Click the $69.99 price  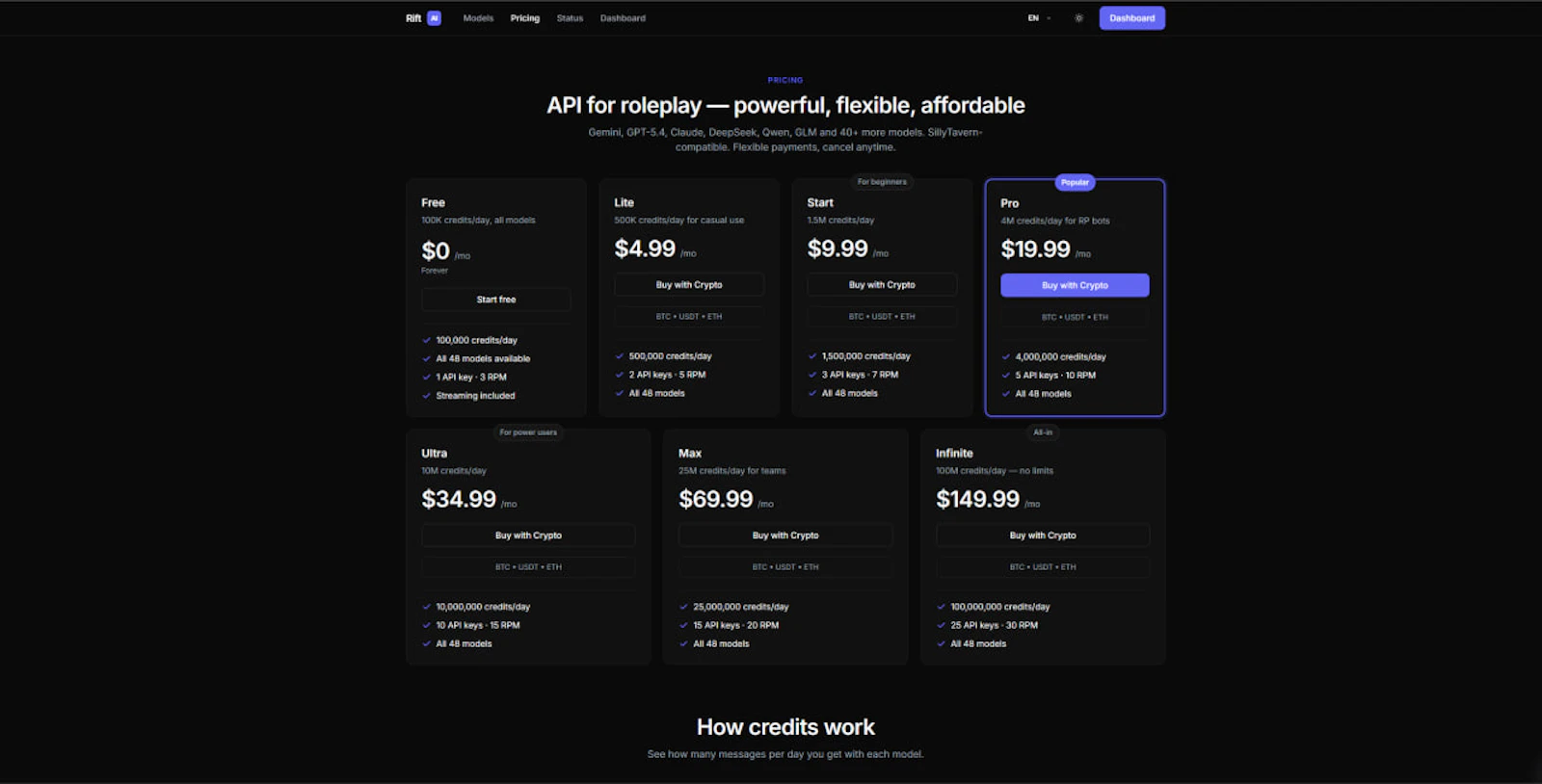click(x=716, y=499)
